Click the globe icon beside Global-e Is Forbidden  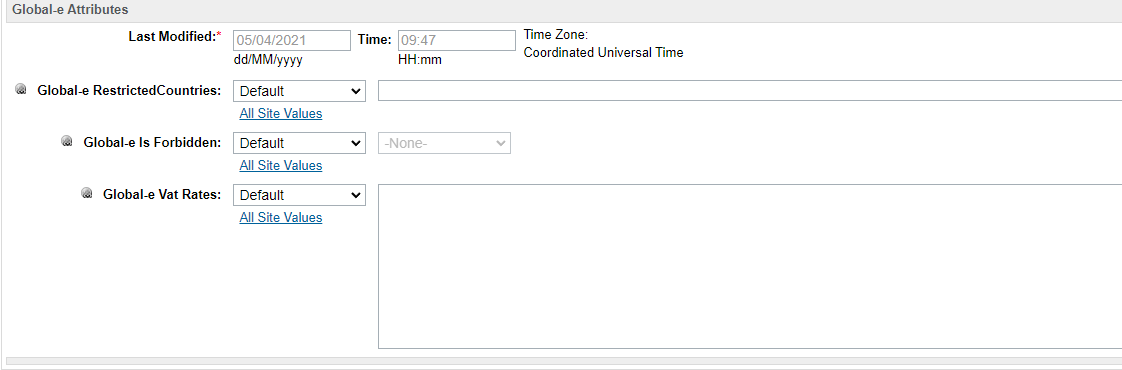tap(67, 142)
